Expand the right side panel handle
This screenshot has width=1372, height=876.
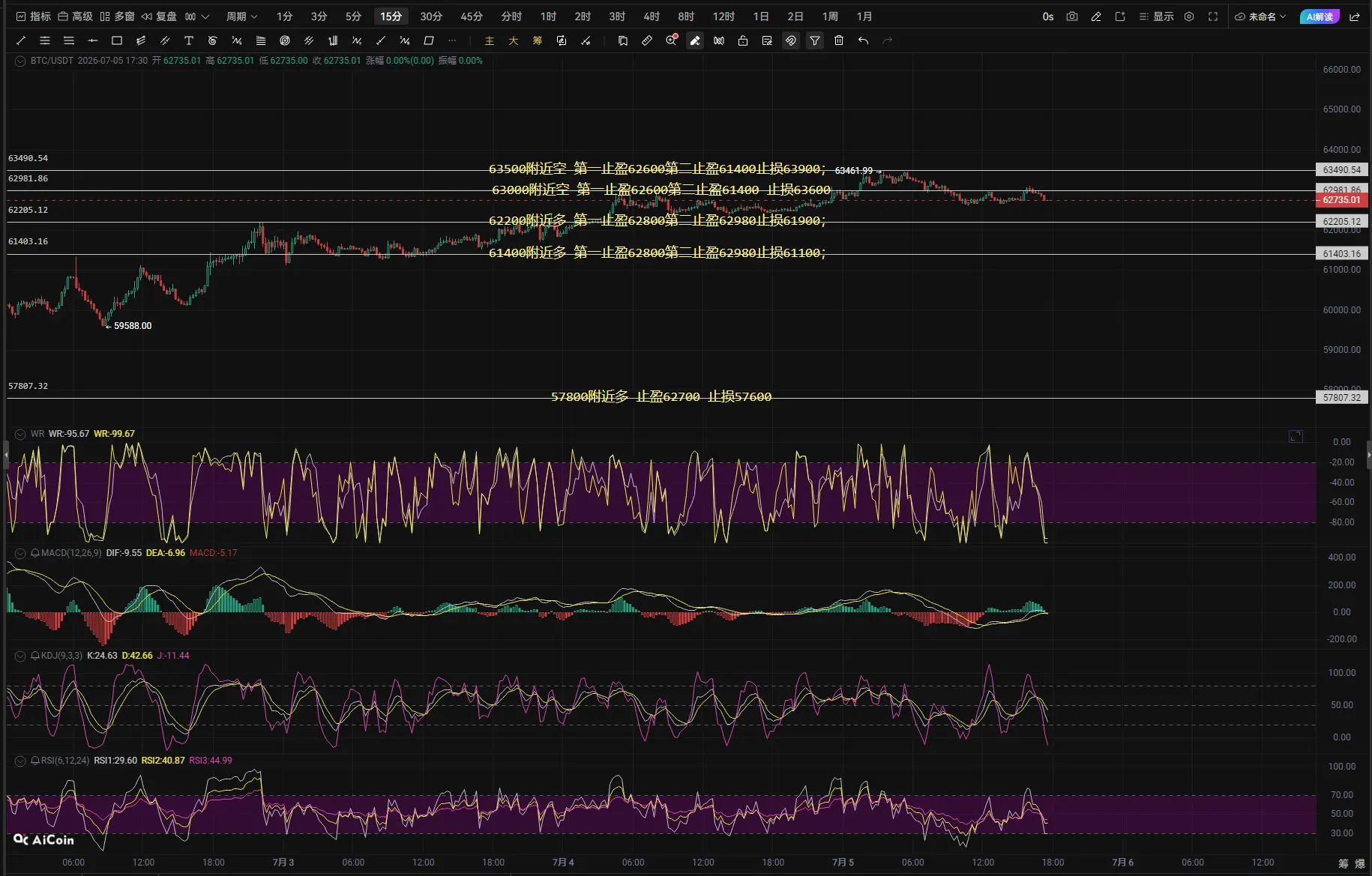(x=1369, y=455)
